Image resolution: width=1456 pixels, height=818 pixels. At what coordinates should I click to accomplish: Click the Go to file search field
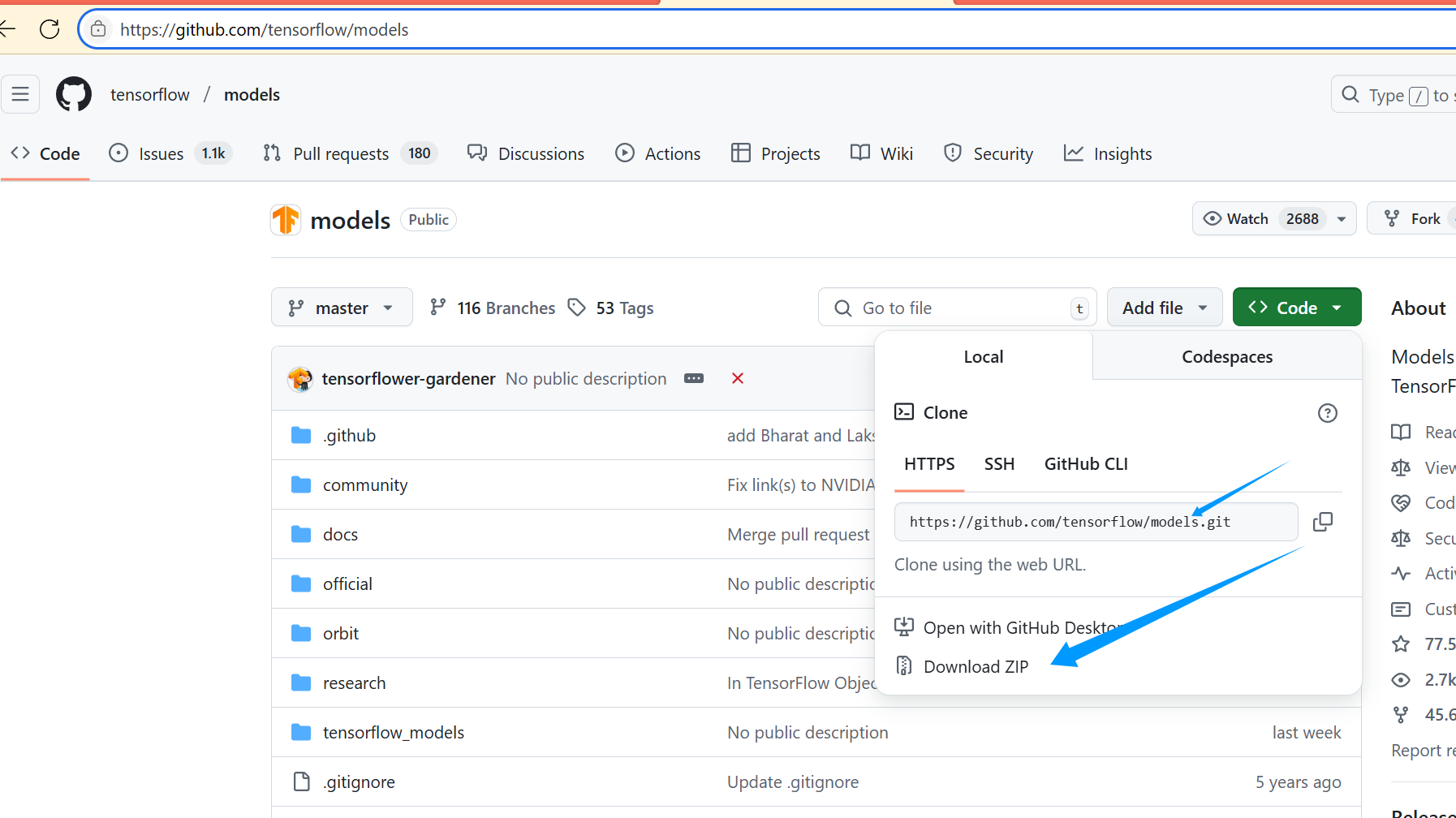tap(958, 308)
